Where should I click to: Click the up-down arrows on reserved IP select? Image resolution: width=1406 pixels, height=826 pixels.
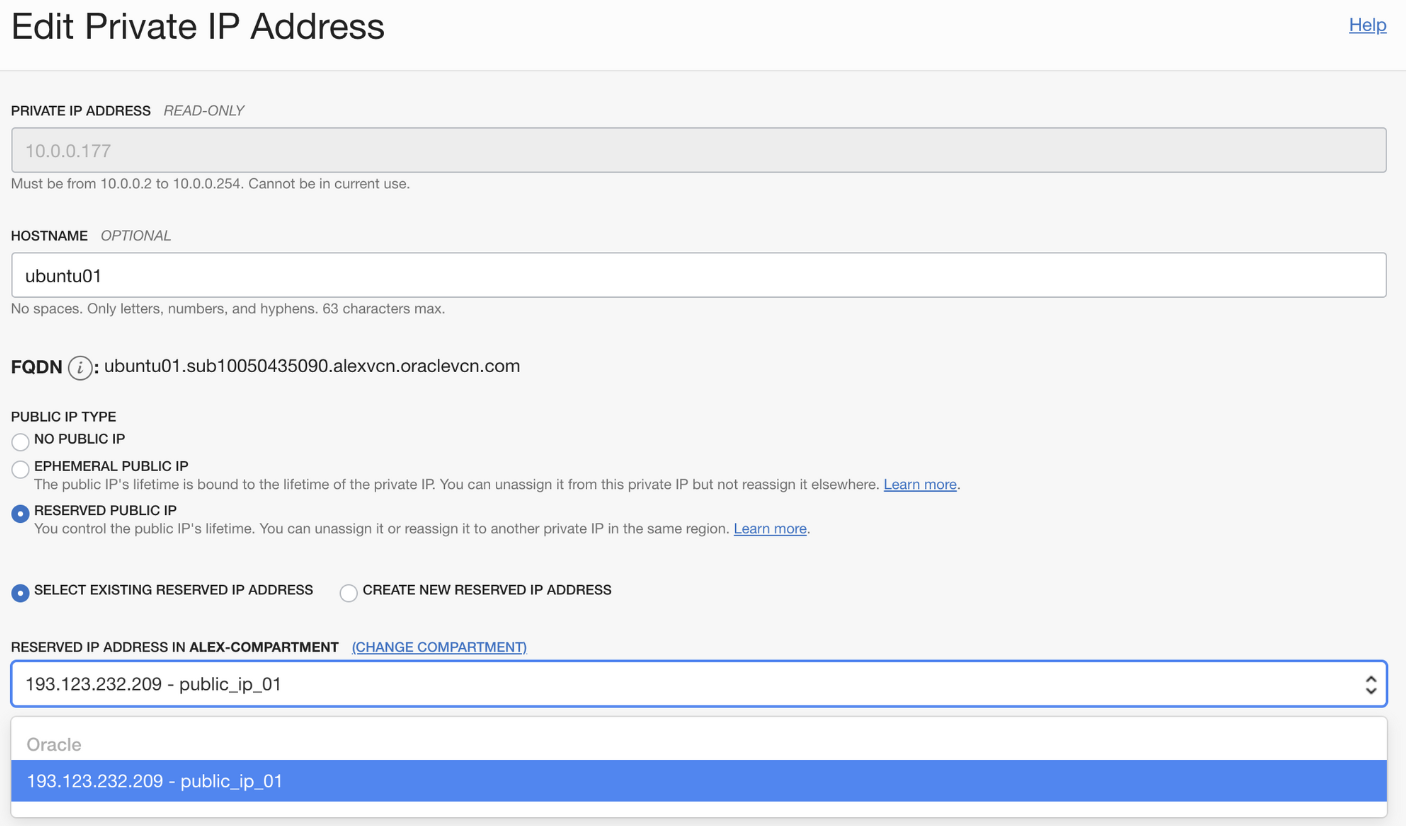[1371, 685]
